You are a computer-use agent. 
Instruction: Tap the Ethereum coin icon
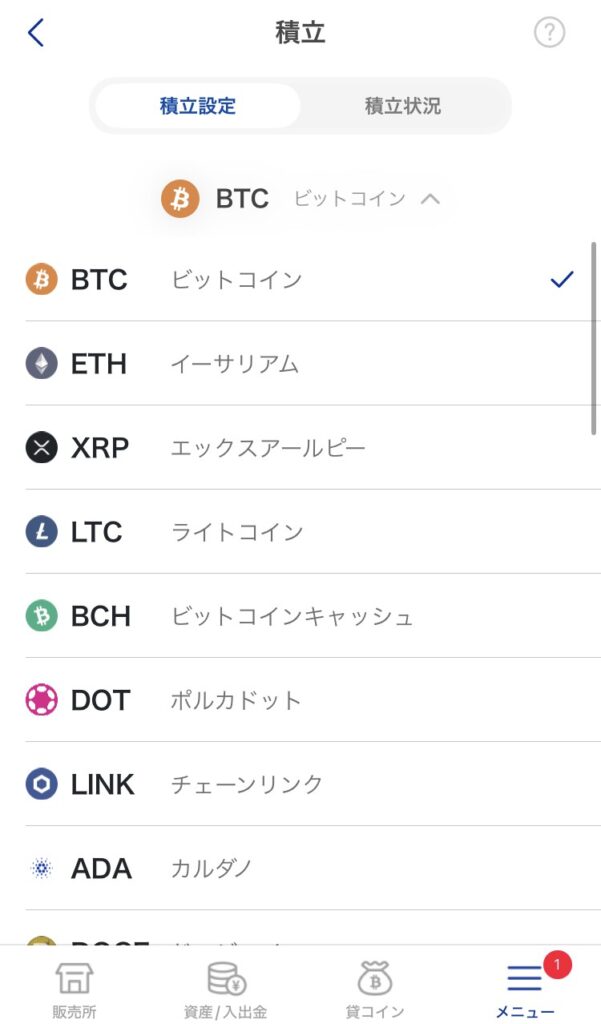click(x=42, y=364)
